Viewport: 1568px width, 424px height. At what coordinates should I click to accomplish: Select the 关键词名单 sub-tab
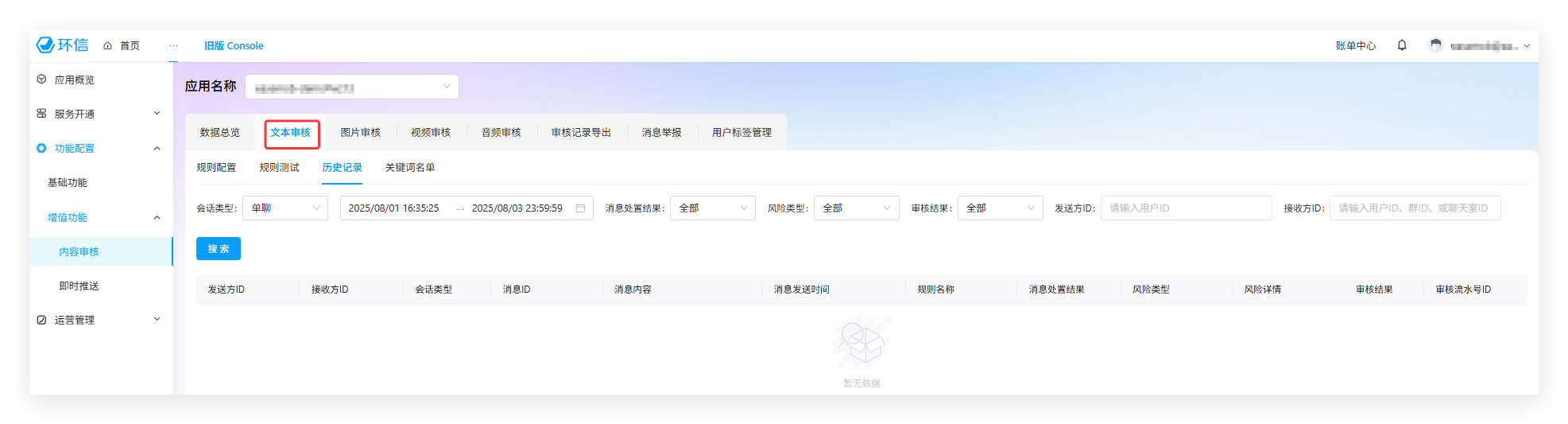[409, 168]
